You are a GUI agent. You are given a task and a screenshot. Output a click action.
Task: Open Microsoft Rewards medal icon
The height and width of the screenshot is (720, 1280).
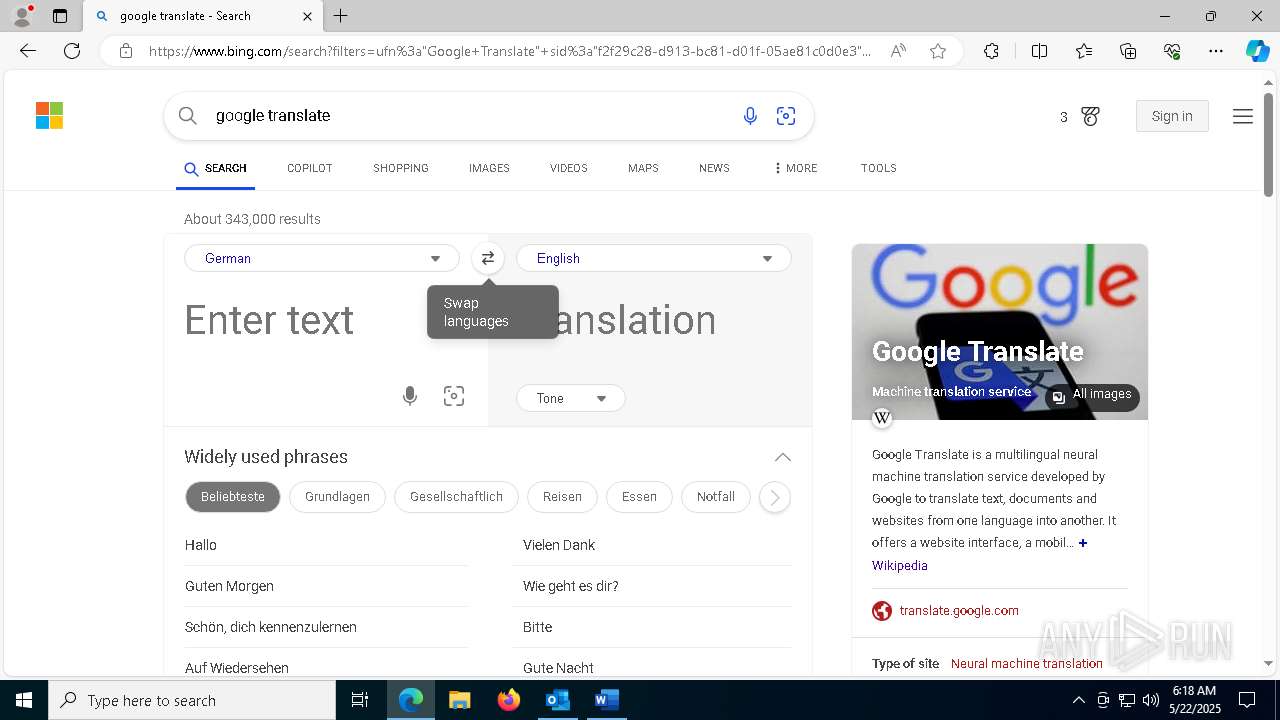click(1090, 116)
